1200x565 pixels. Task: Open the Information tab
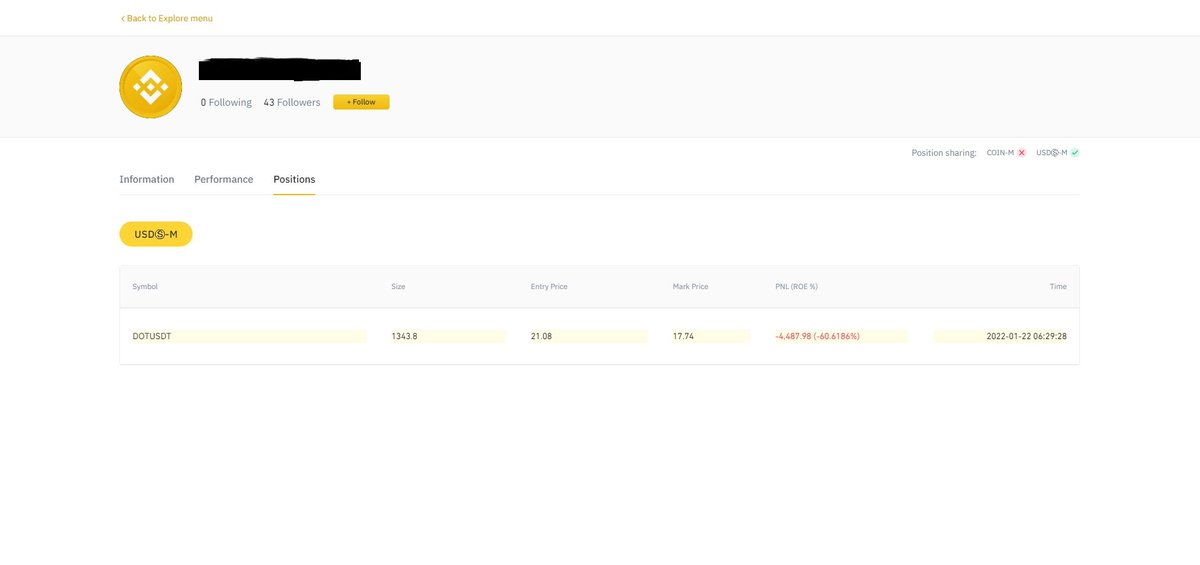point(147,179)
